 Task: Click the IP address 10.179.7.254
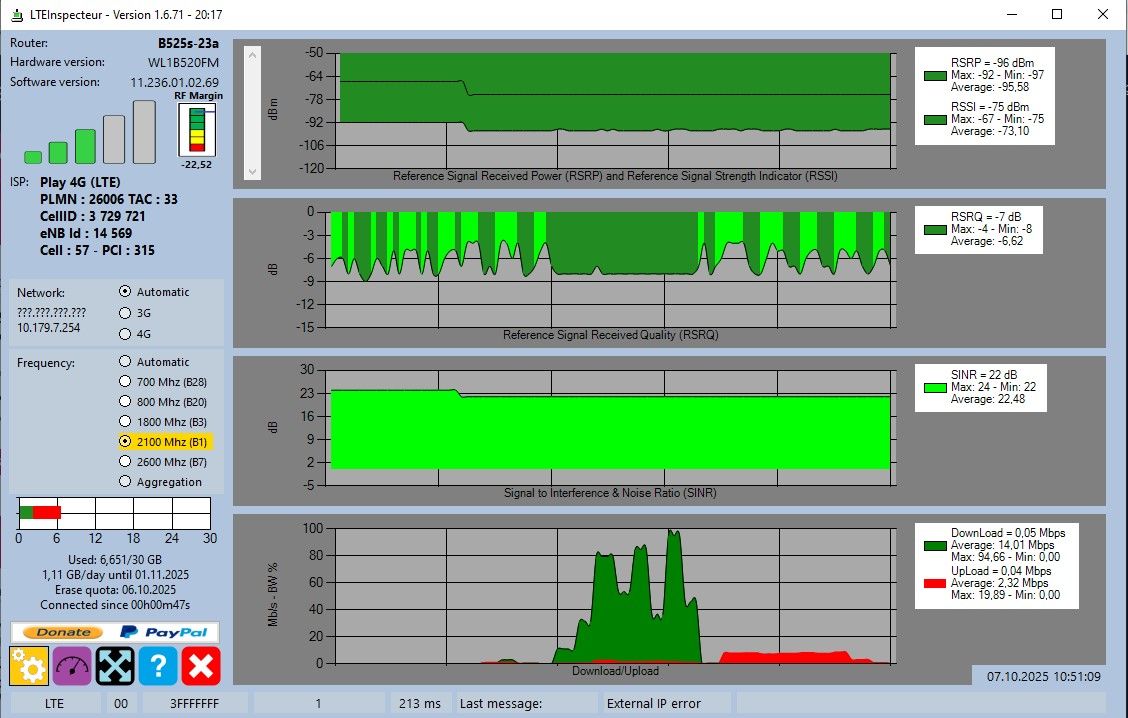pyautogui.click(x=49, y=328)
